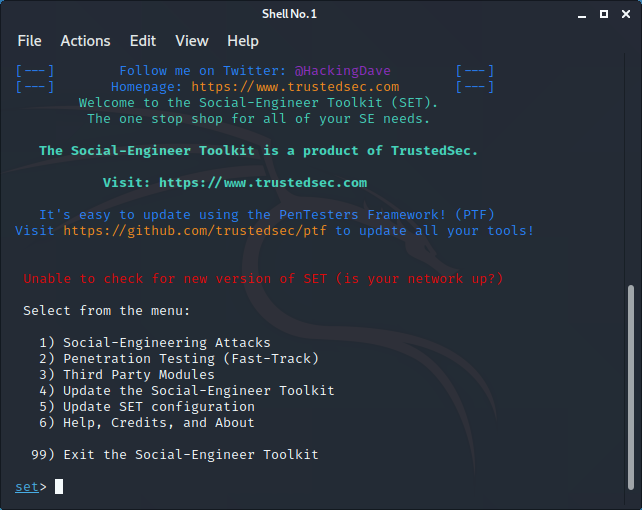Viewport: 642px width, 510px height.
Task: Minimize the Shell No.1 window
Action: click(x=582, y=15)
